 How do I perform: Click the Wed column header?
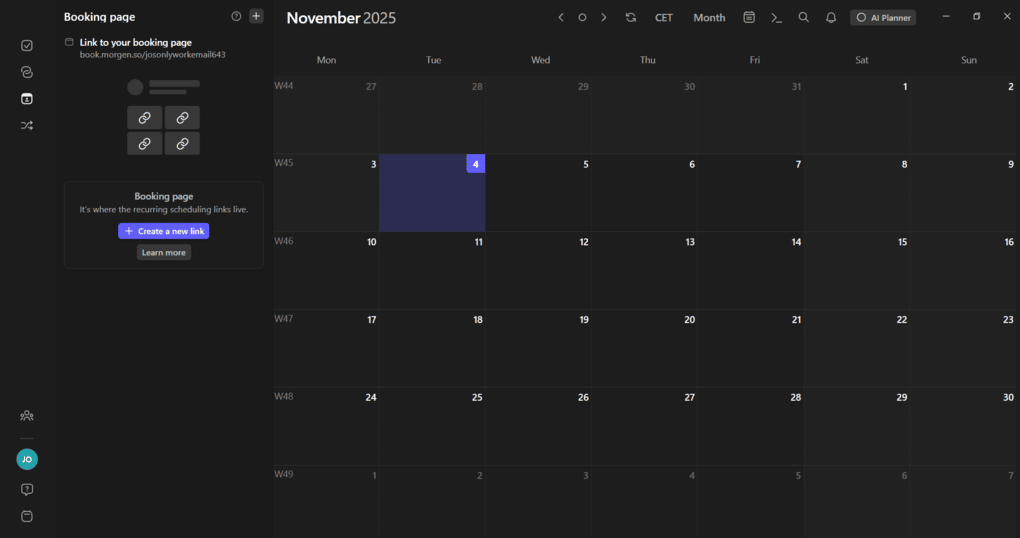click(x=540, y=60)
